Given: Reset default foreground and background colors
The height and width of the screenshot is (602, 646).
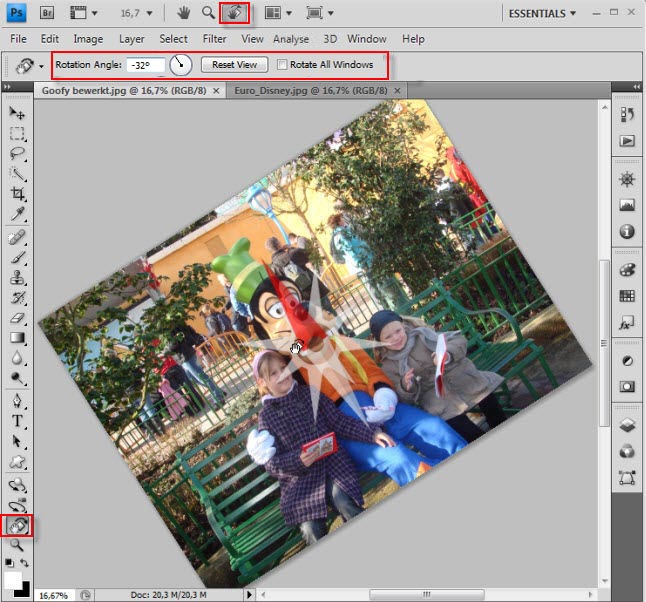Looking at the screenshot, I should (9, 562).
